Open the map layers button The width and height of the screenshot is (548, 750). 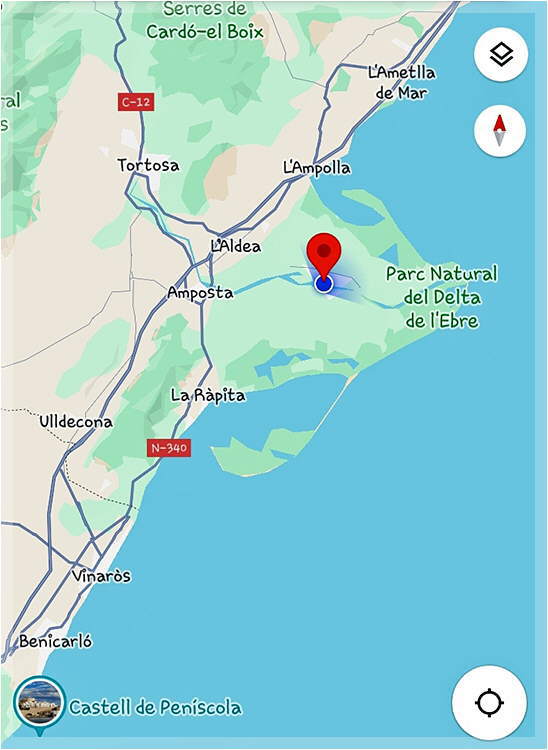click(x=501, y=55)
